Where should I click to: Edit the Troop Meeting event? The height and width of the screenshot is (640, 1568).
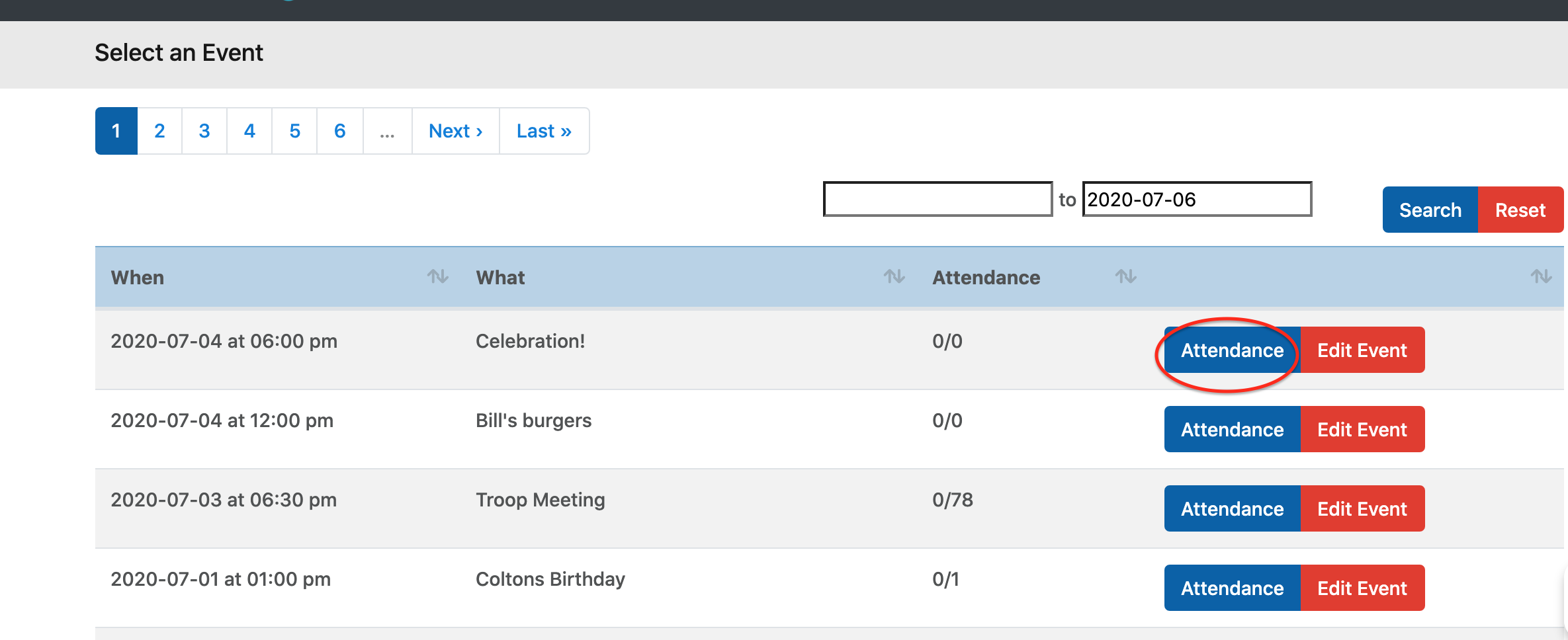[1362, 509]
